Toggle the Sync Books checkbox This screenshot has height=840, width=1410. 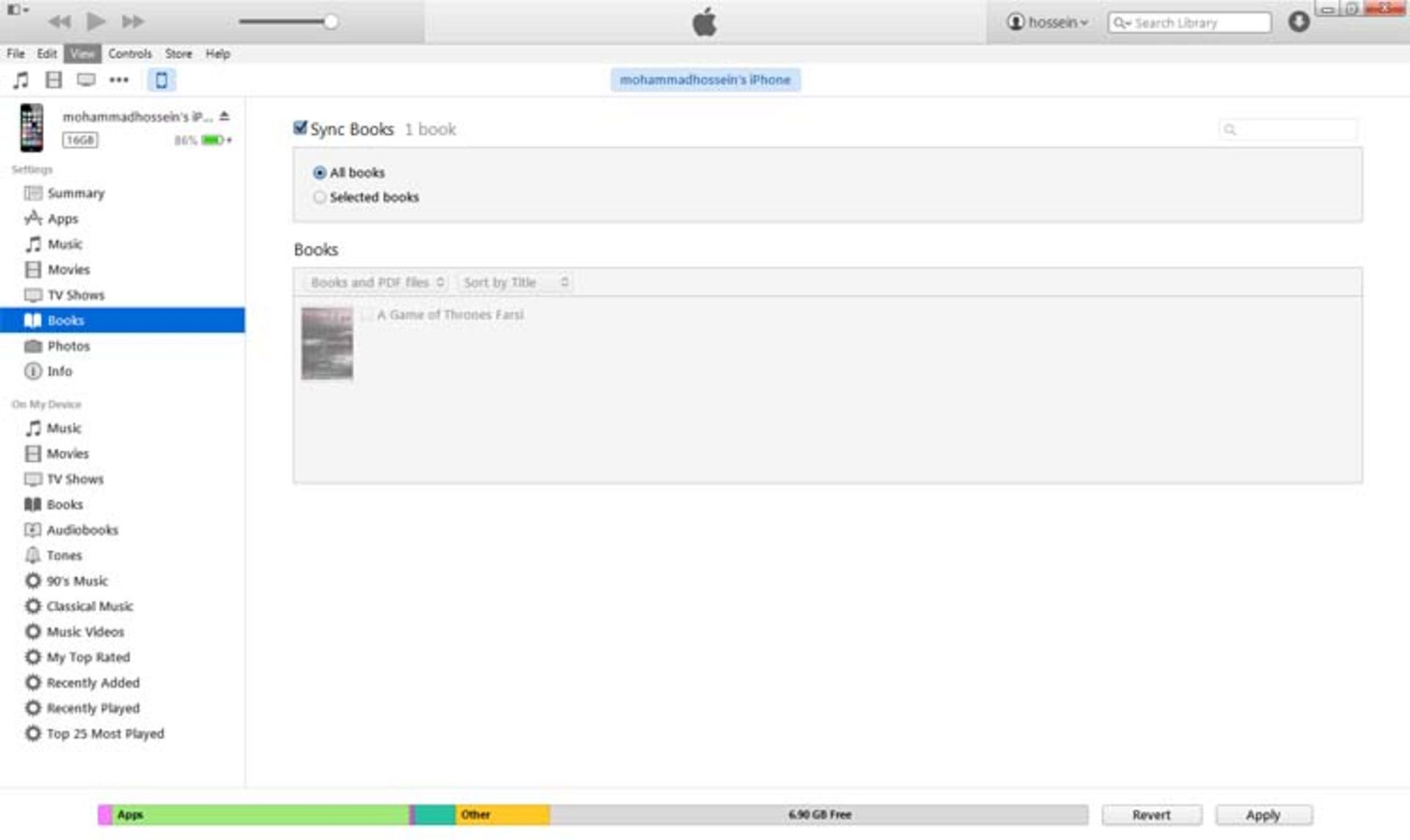coord(300,128)
